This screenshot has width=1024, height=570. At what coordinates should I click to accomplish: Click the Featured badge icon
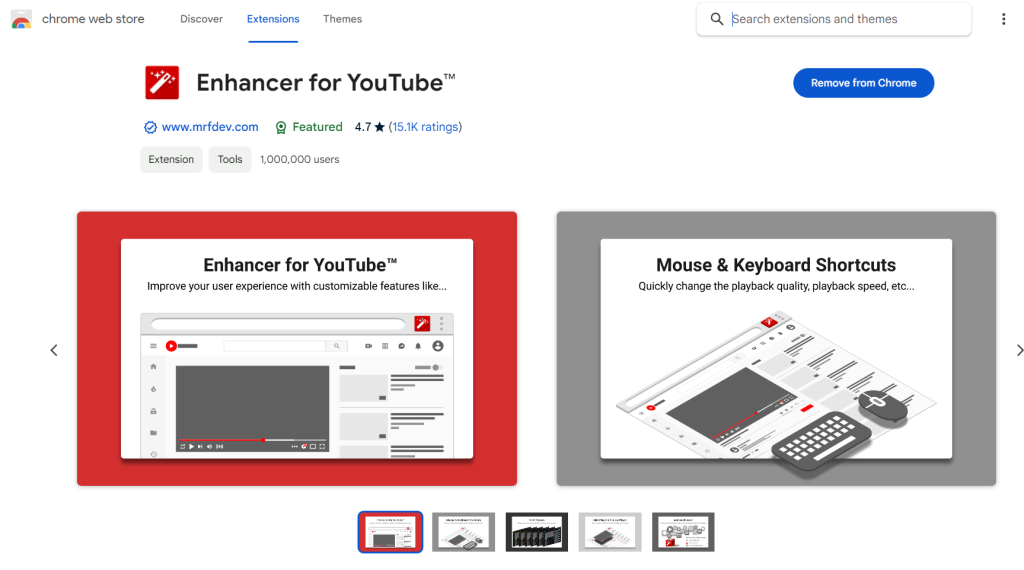(281, 127)
